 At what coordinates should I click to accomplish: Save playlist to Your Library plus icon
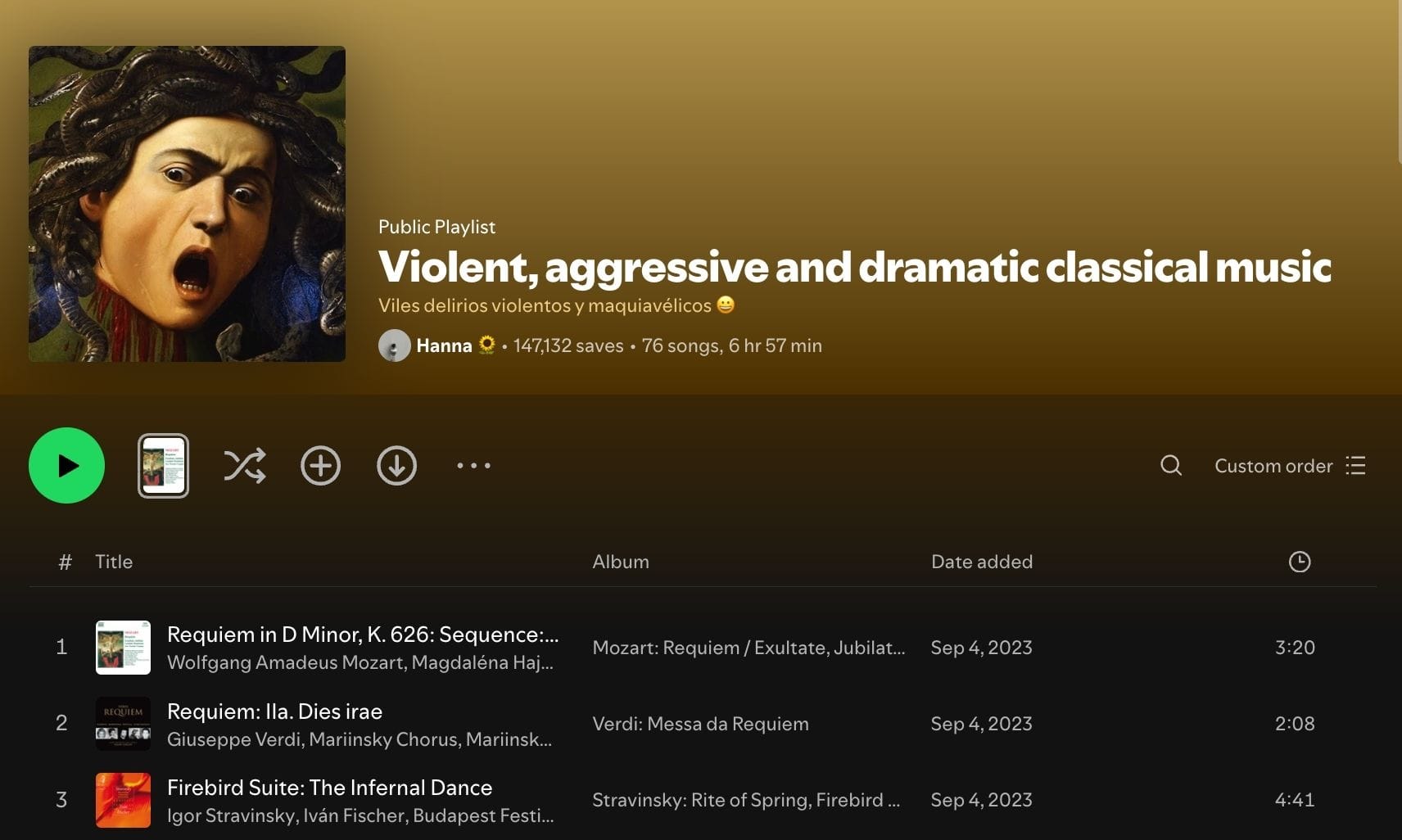pyautogui.click(x=320, y=465)
